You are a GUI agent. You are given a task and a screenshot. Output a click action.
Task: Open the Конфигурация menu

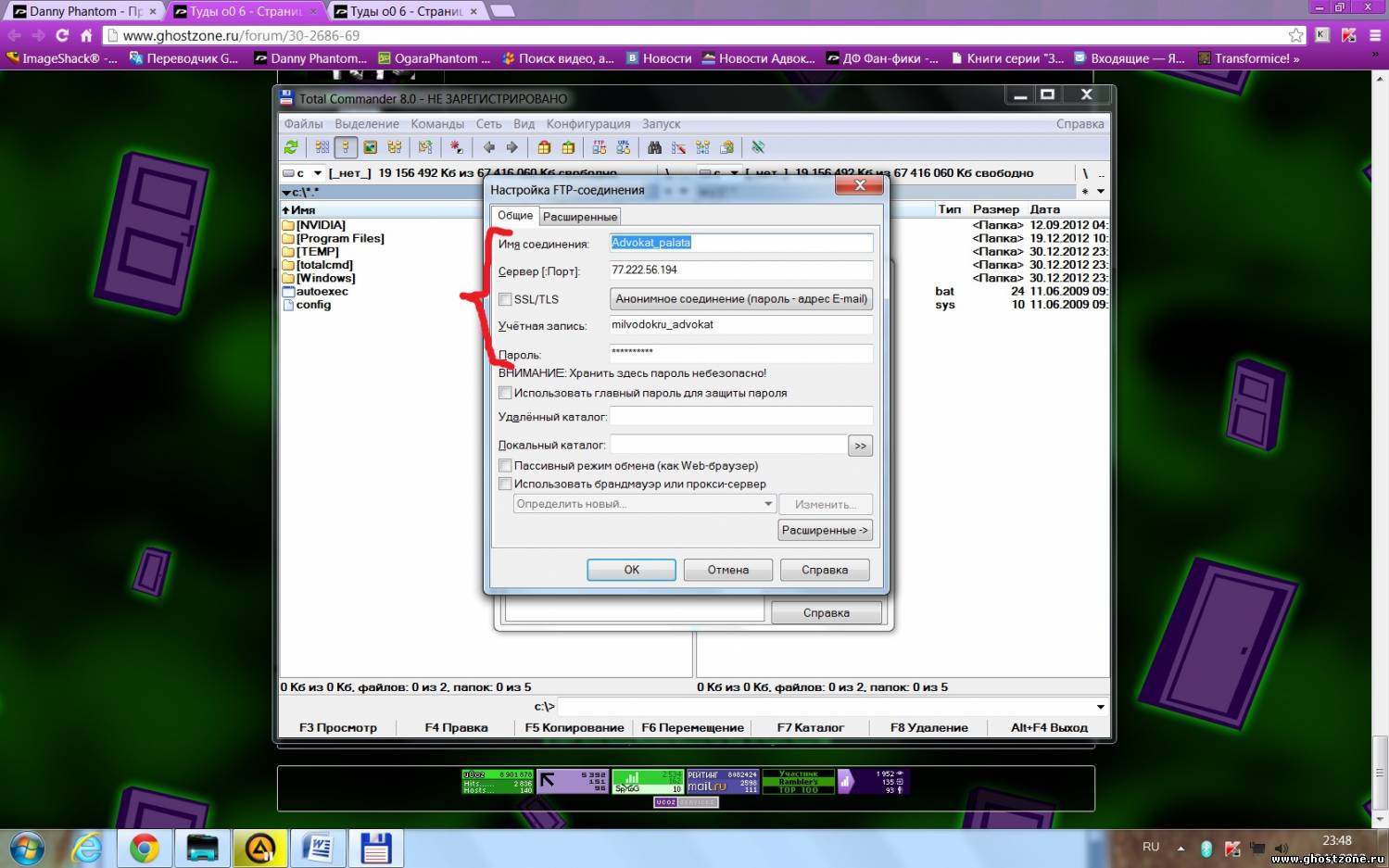(x=588, y=123)
